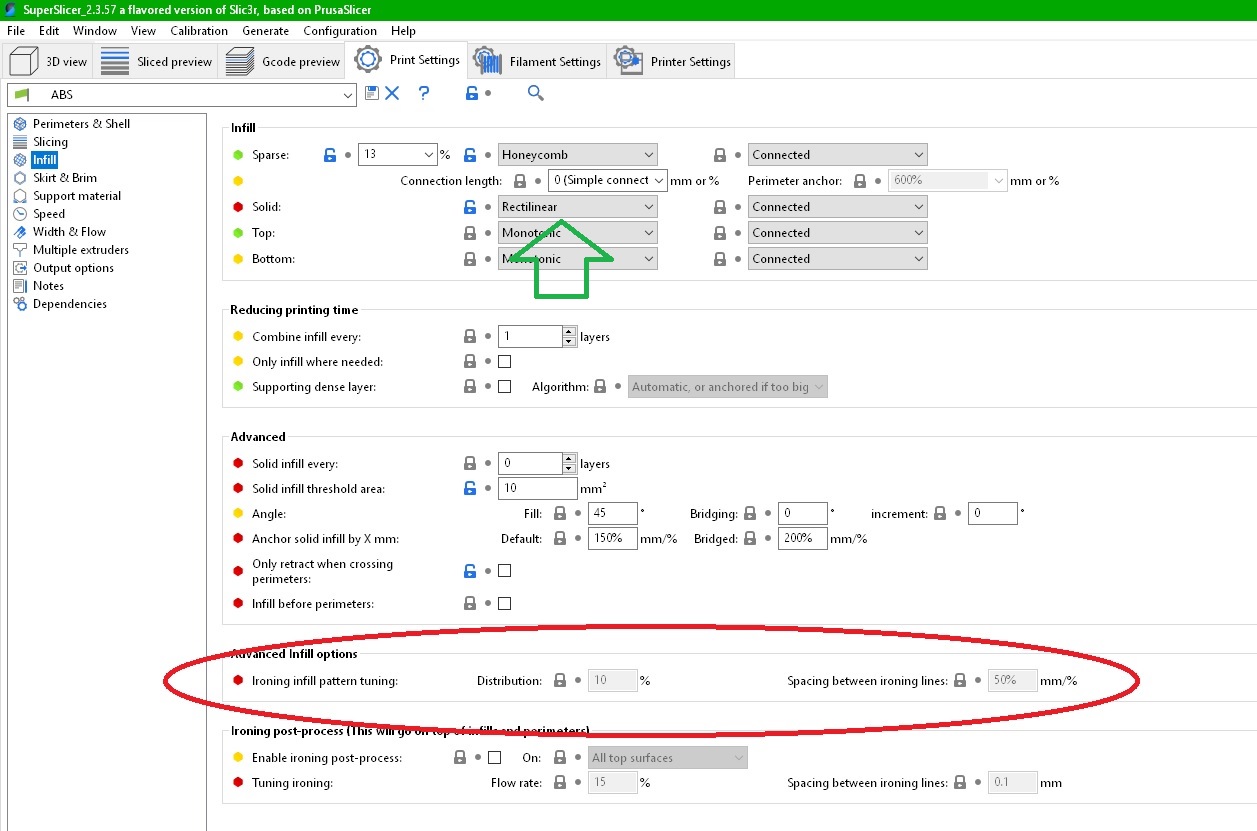Click the save preset floppy disk icon
The image size is (1257, 831).
[x=372, y=93]
